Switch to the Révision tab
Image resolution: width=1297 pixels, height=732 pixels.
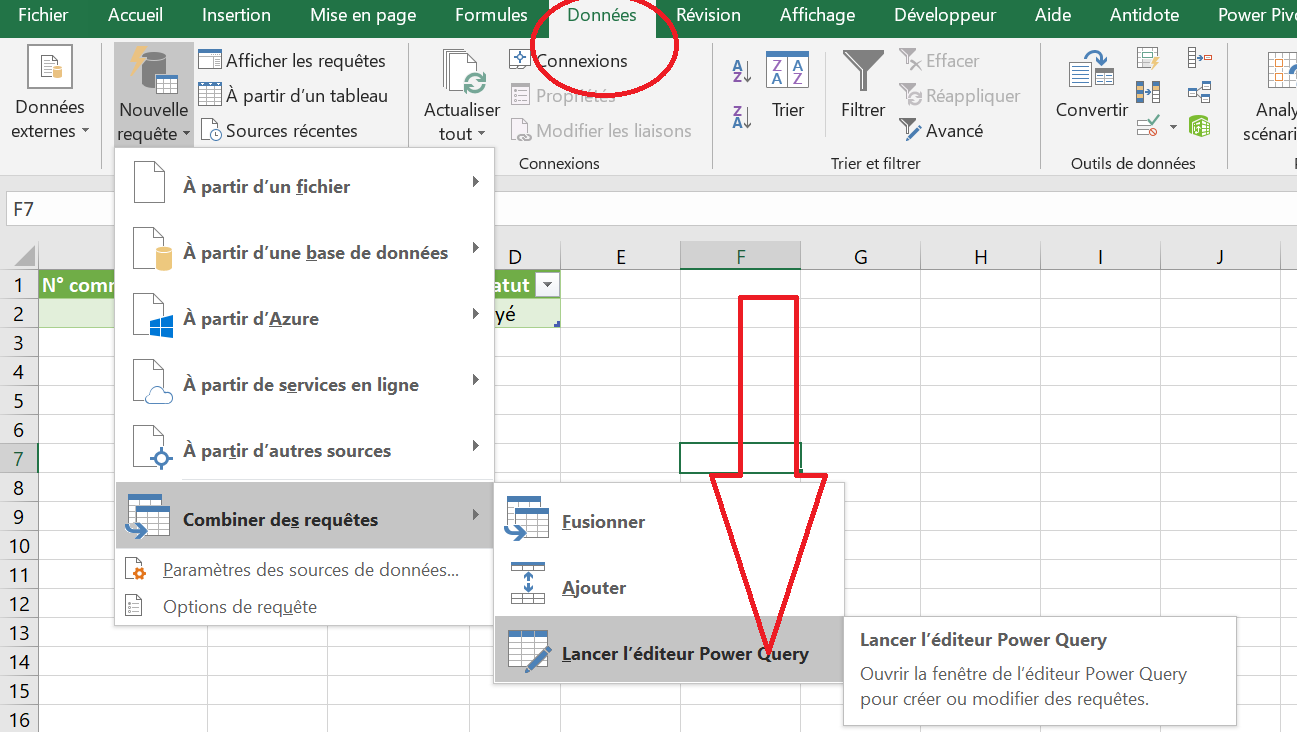point(708,15)
